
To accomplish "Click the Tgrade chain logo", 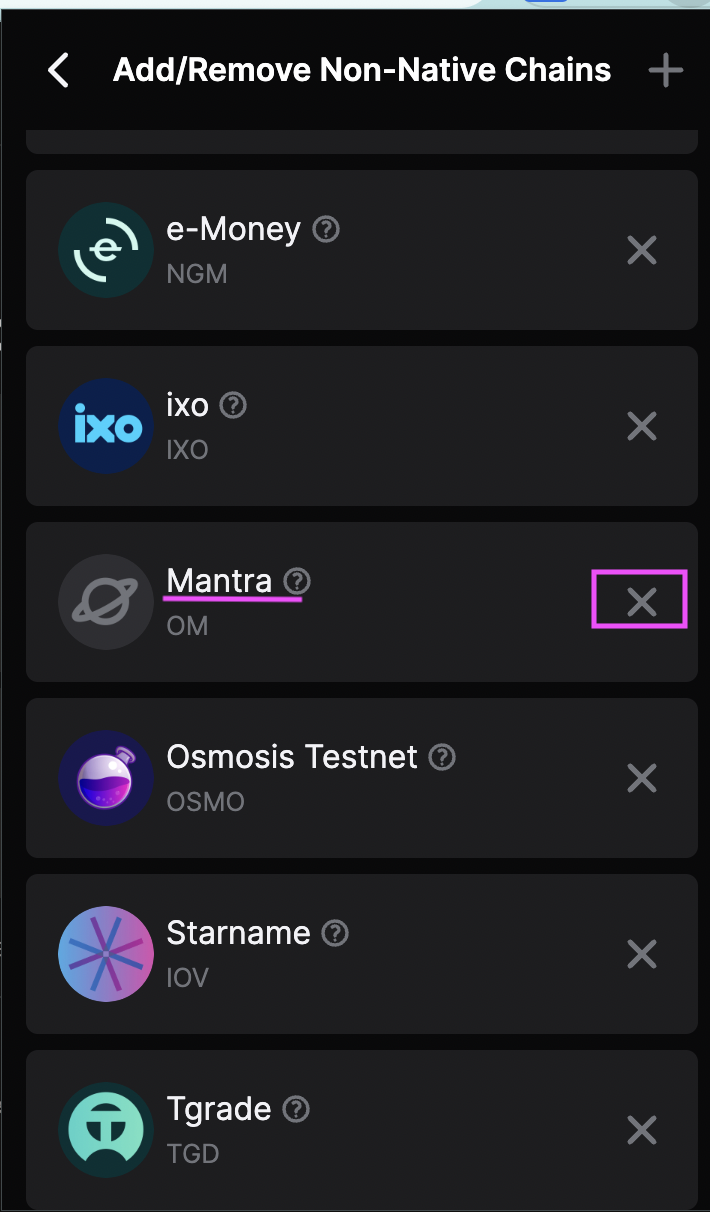I will coord(106,1130).
